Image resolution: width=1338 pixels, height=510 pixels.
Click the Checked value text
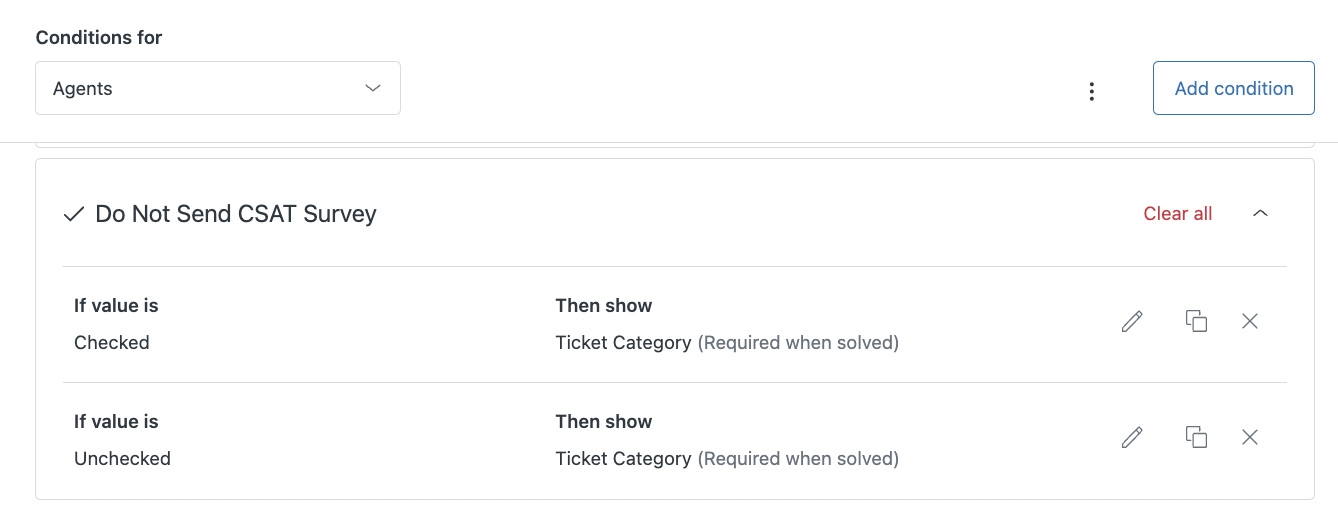[x=112, y=343]
